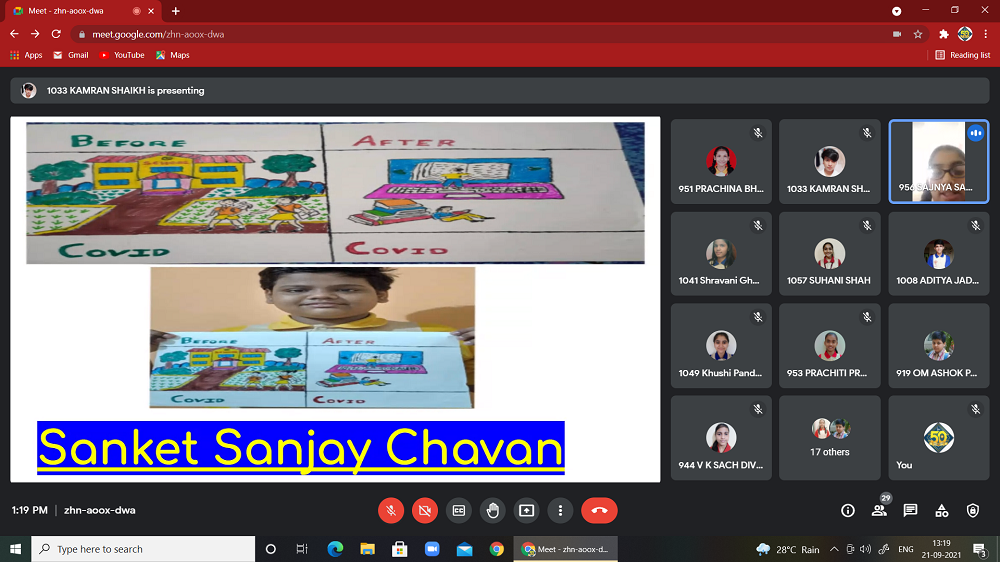Image resolution: width=1000 pixels, height=562 pixels.
Task: Show the participants list of 29 people
Action: tap(879, 510)
